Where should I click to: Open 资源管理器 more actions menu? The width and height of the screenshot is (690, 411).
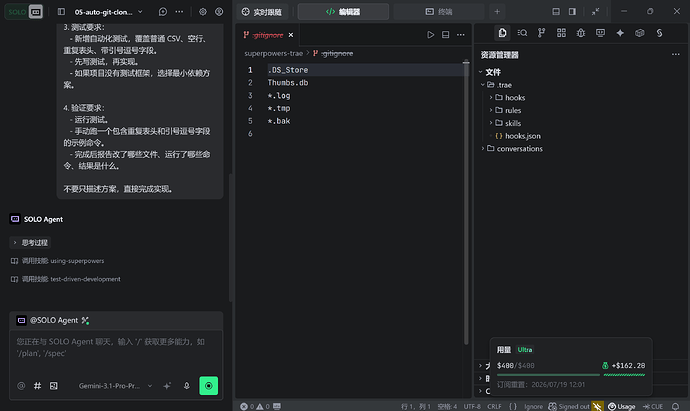[675, 55]
